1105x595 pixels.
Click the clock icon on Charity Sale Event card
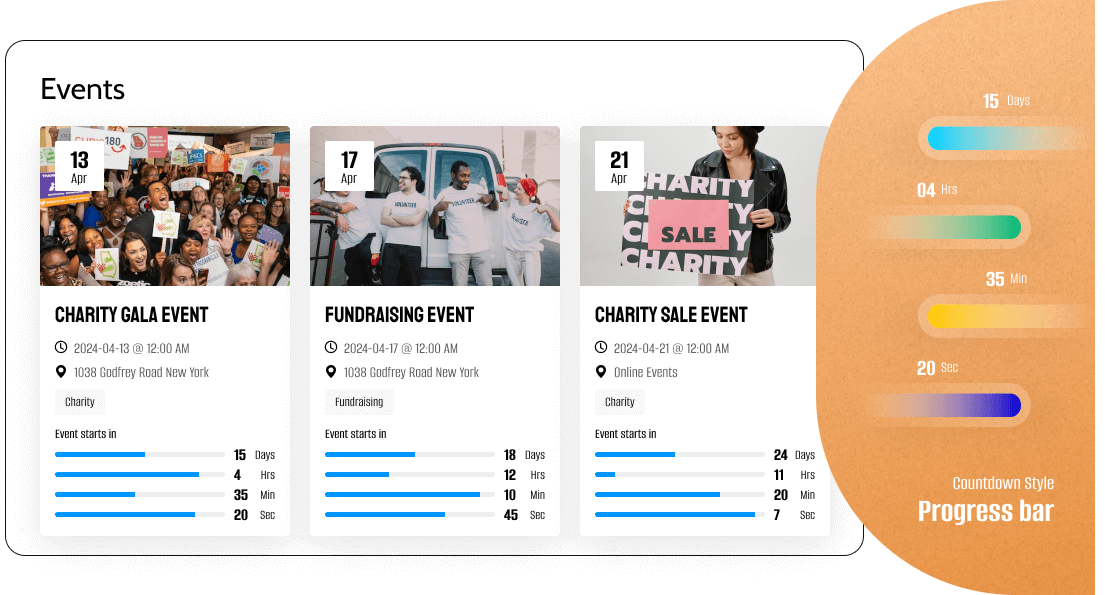[x=600, y=348]
